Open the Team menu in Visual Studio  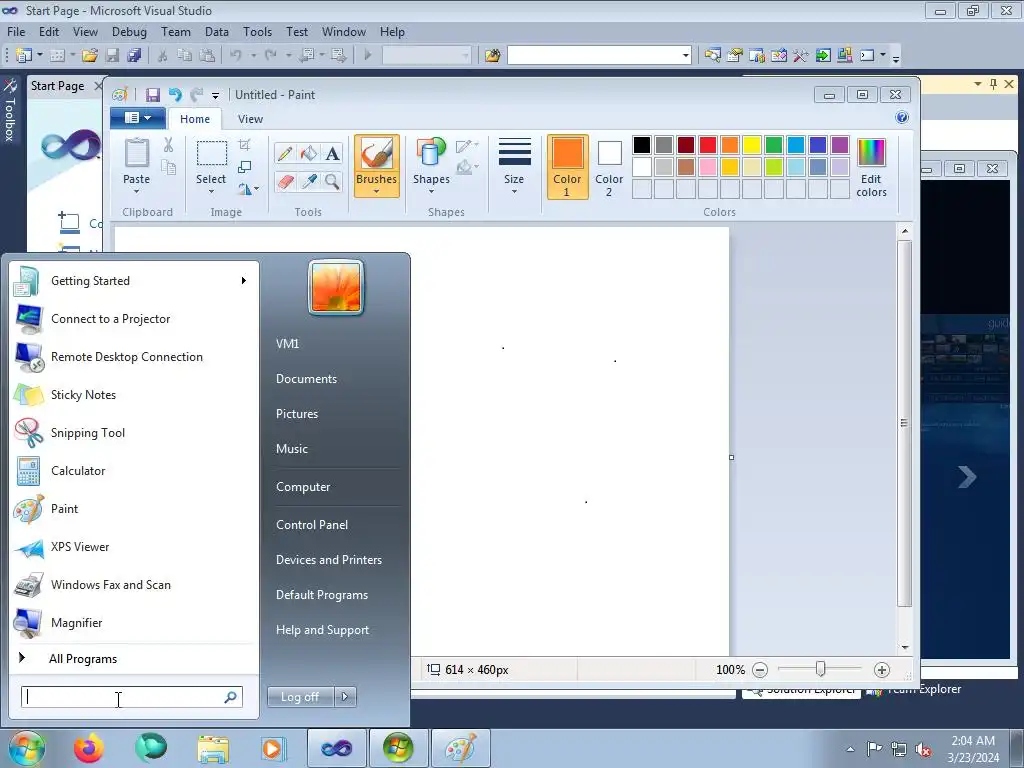(x=176, y=31)
